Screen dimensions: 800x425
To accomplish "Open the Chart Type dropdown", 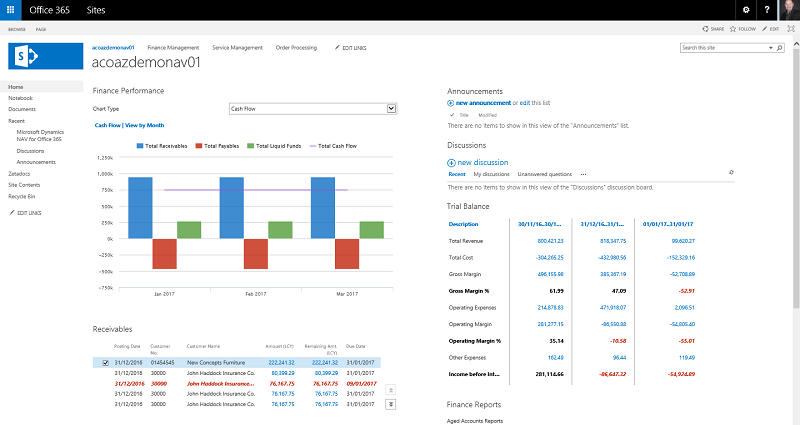I will (391, 108).
